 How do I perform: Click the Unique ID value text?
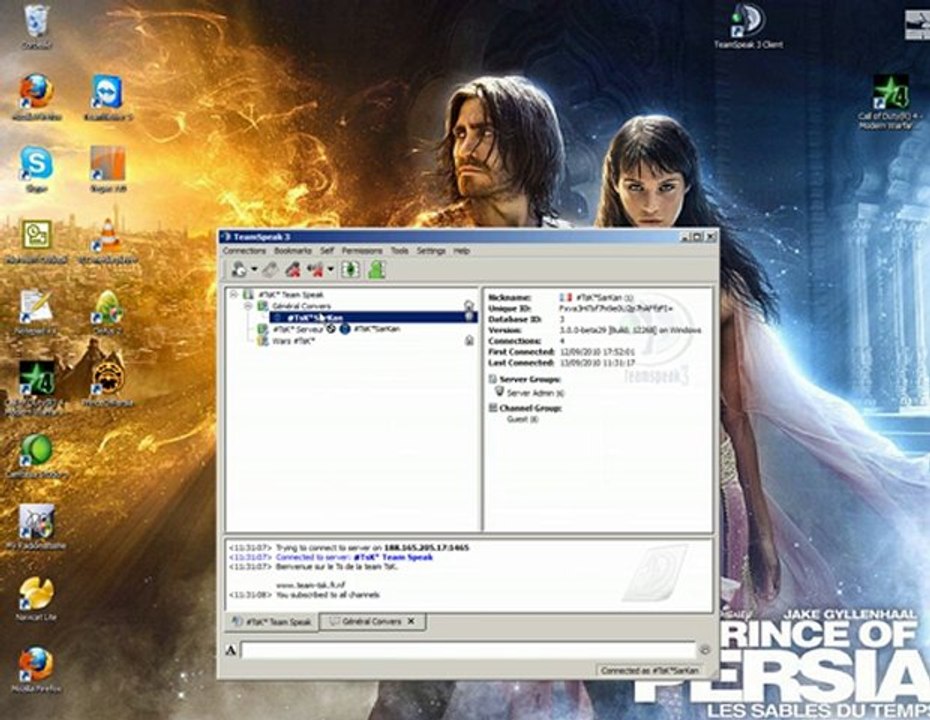(616, 308)
